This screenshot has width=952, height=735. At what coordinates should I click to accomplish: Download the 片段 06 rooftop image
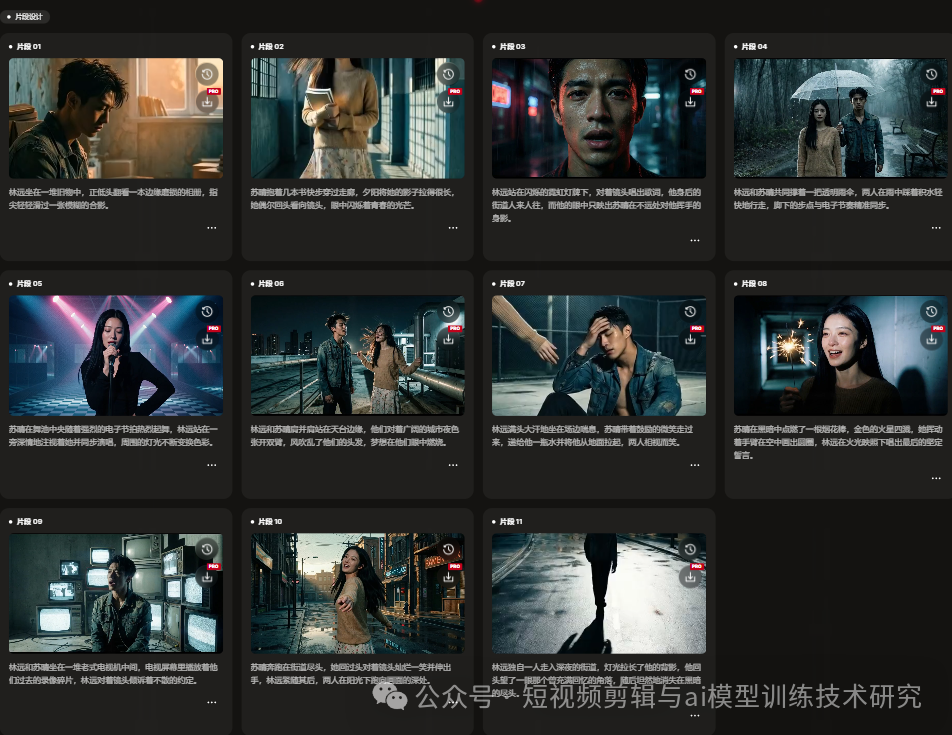point(448,339)
